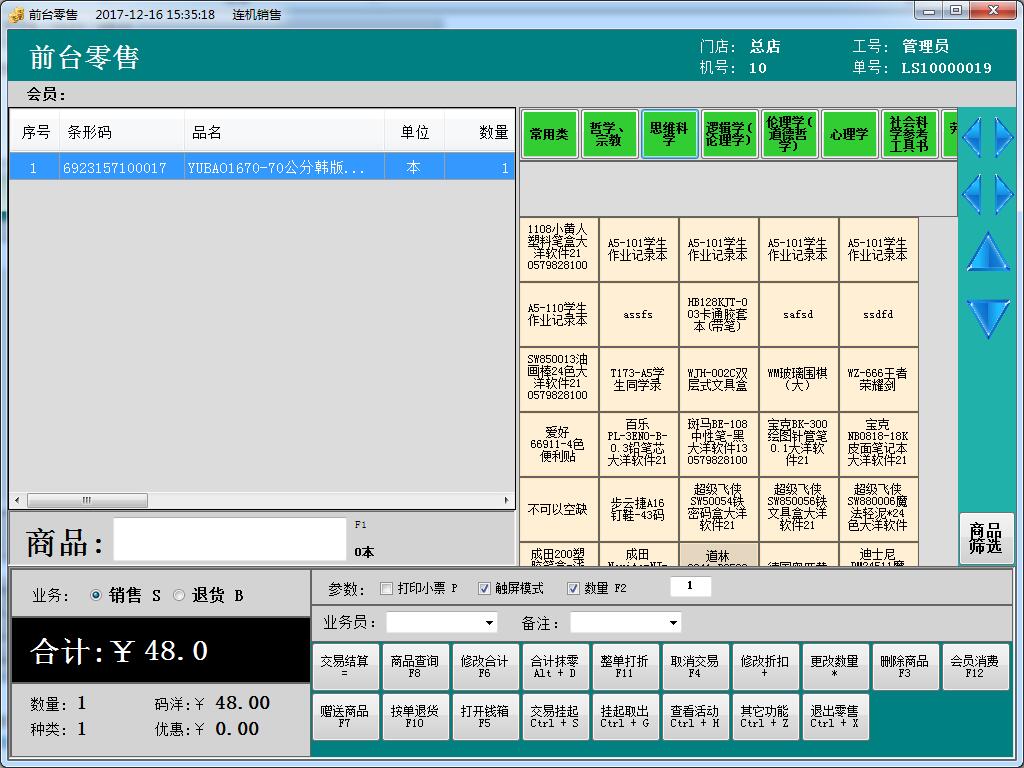Click the sales list scrollbar right arrow
This screenshot has height=768, width=1024.
(x=507, y=500)
